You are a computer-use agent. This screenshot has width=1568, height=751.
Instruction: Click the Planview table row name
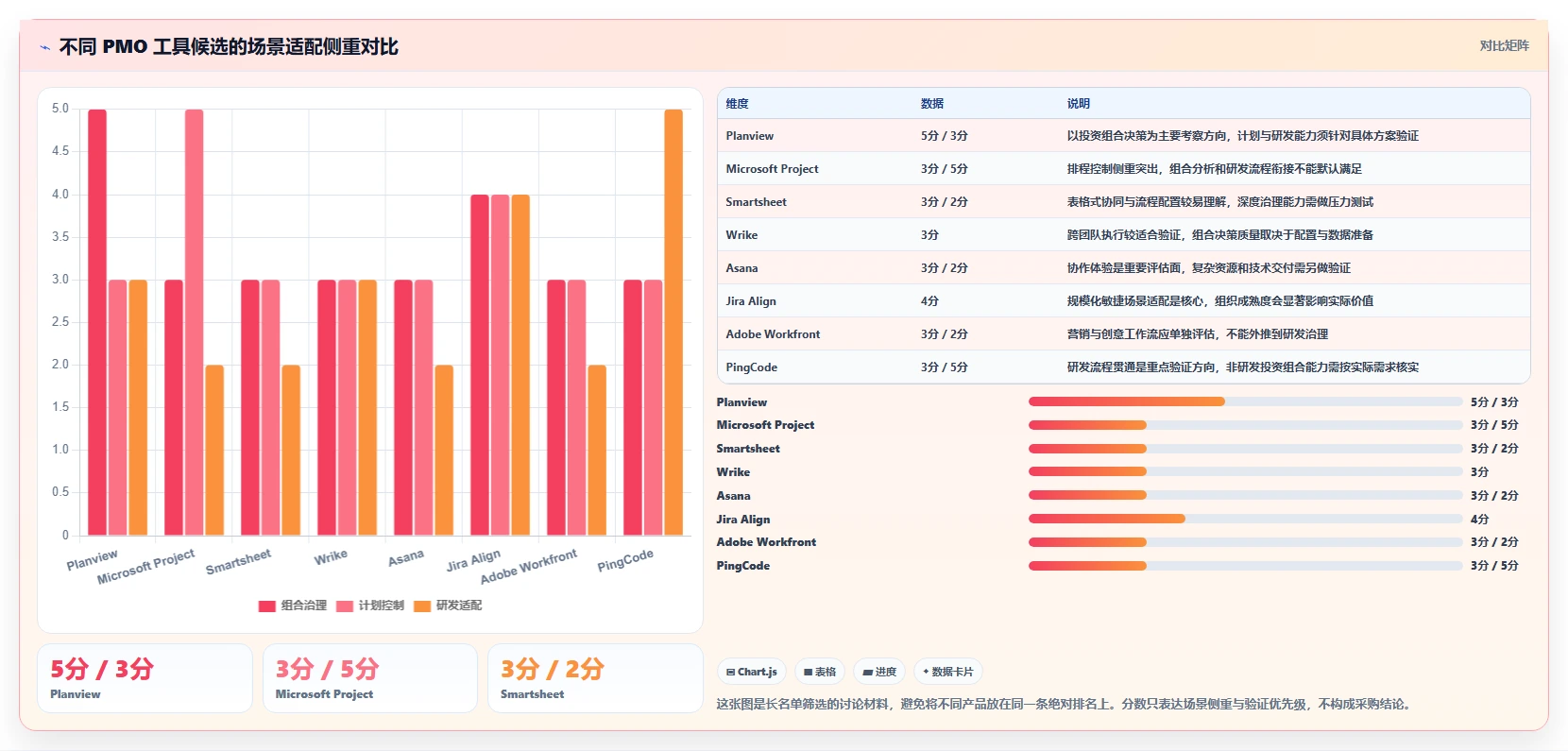click(x=750, y=136)
